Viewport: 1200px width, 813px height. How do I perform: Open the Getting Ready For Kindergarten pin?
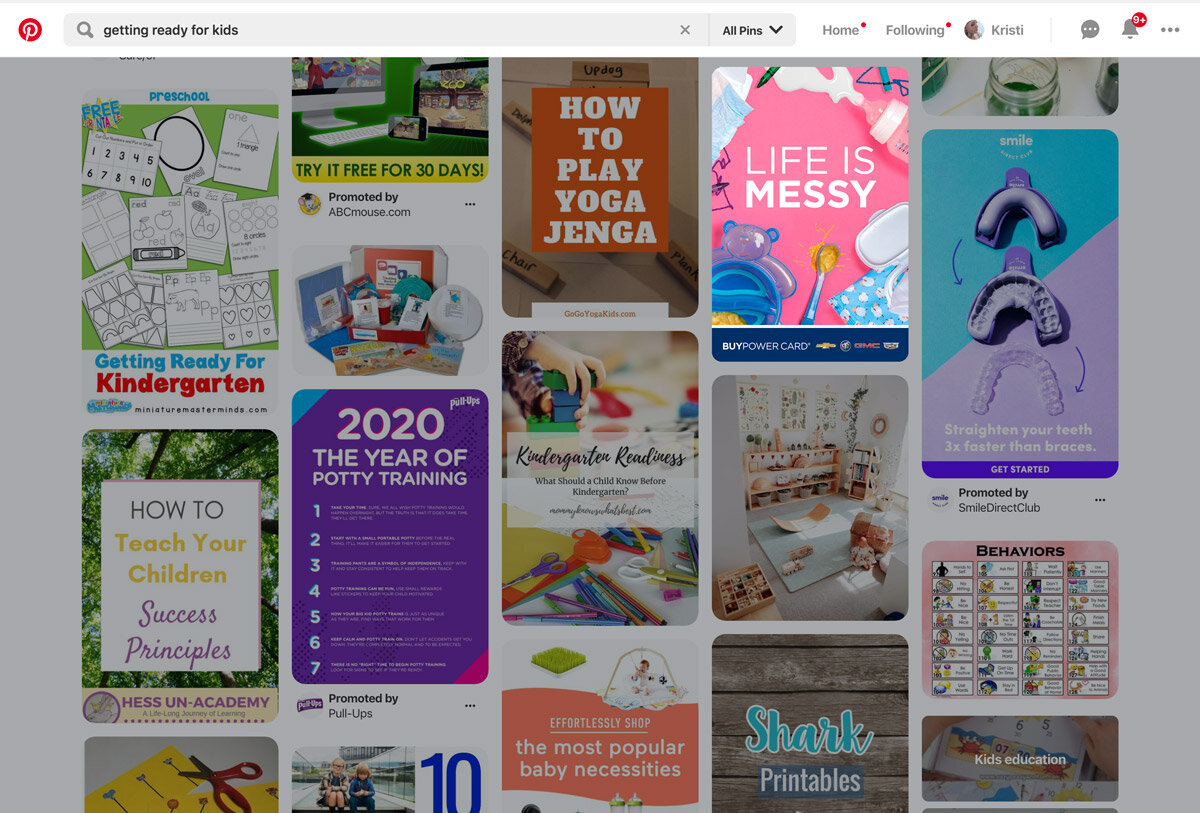click(x=180, y=252)
